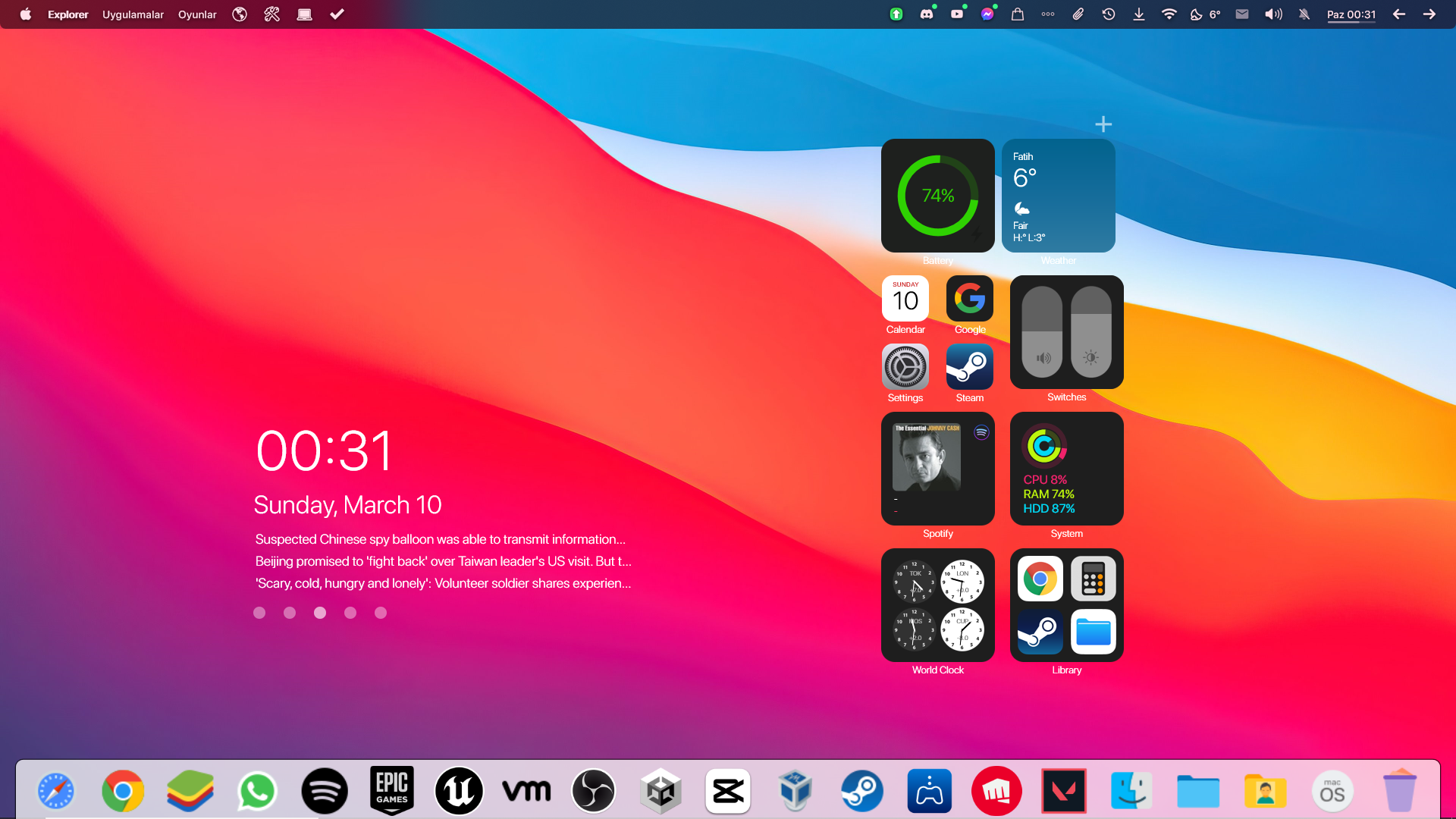The width and height of the screenshot is (1456, 819).
Task: Select the third news page dot
Action: pos(320,613)
